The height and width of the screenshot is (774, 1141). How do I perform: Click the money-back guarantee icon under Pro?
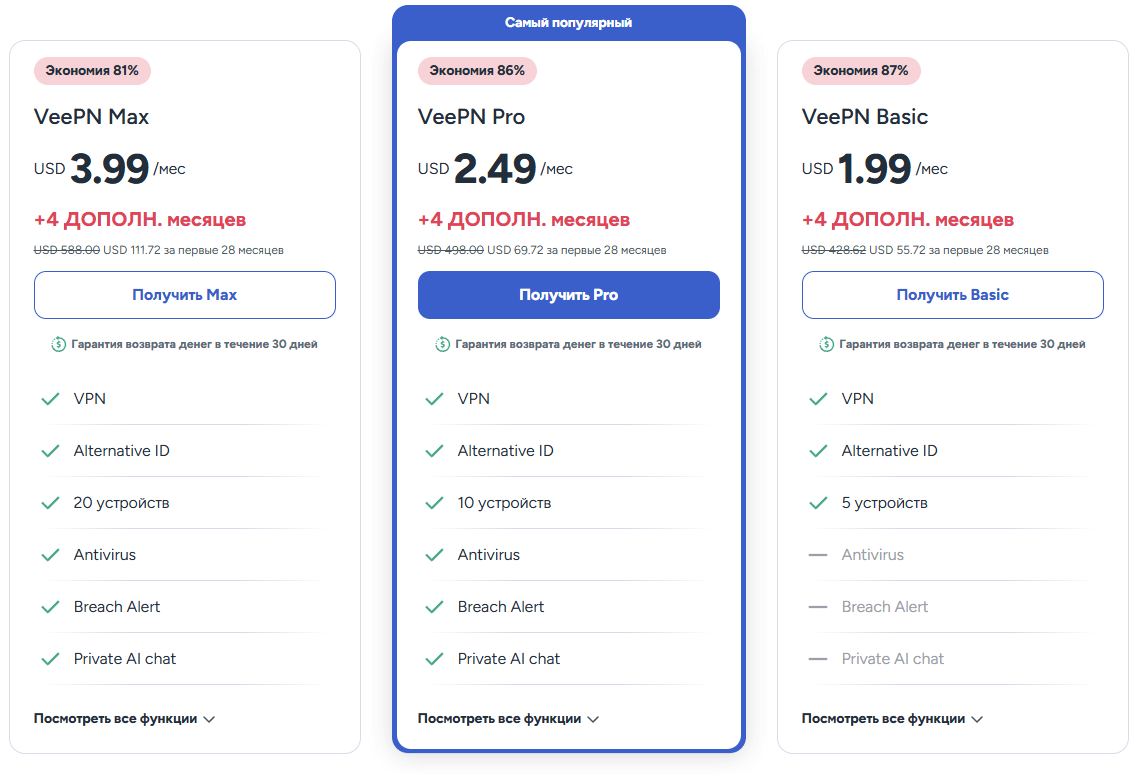point(443,344)
